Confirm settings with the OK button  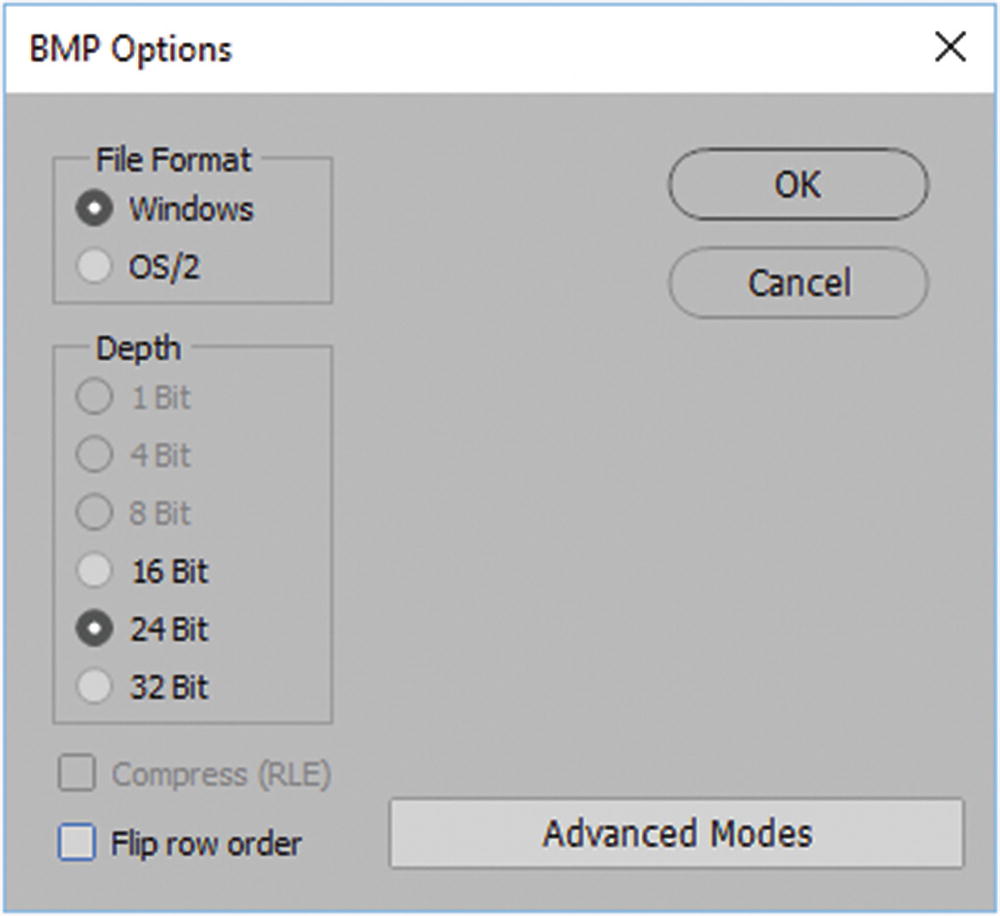tap(797, 184)
